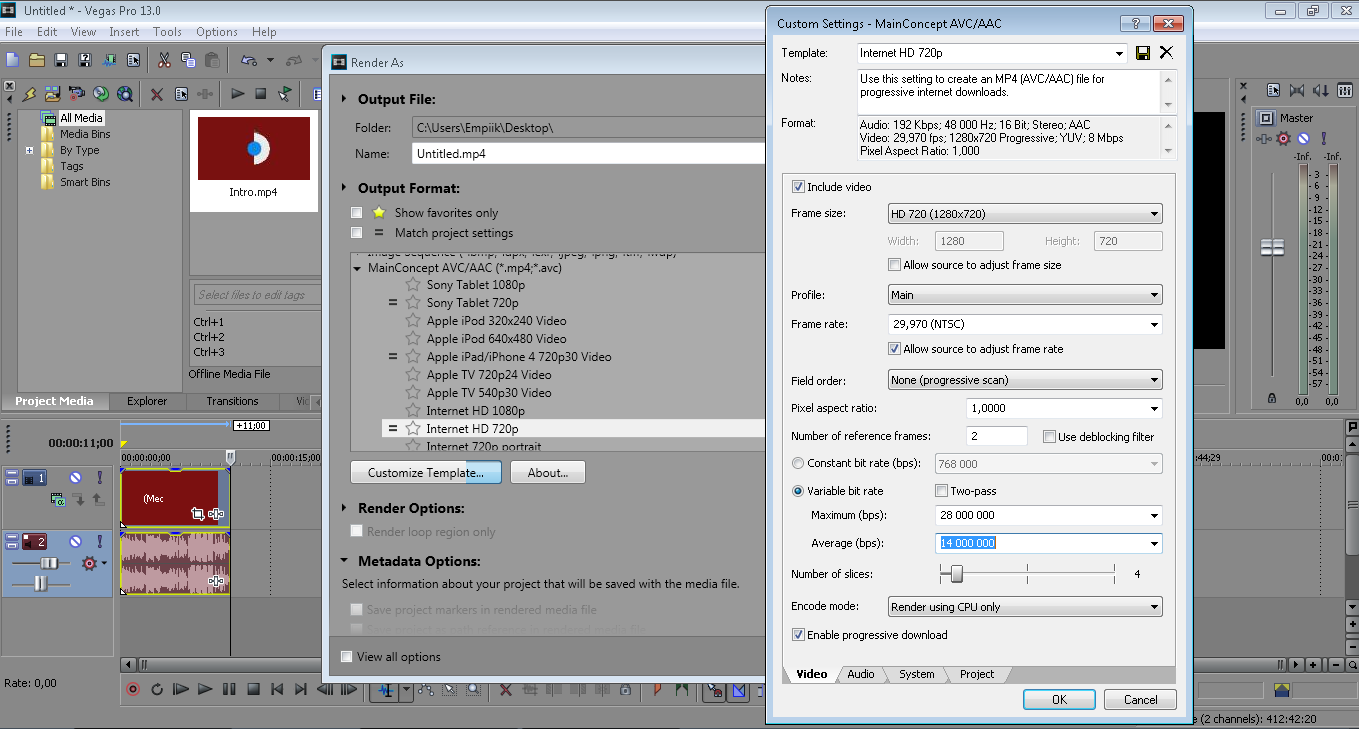Enable the Two-pass checkbox
This screenshot has width=1359, height=729.
[x=941, y=491]
